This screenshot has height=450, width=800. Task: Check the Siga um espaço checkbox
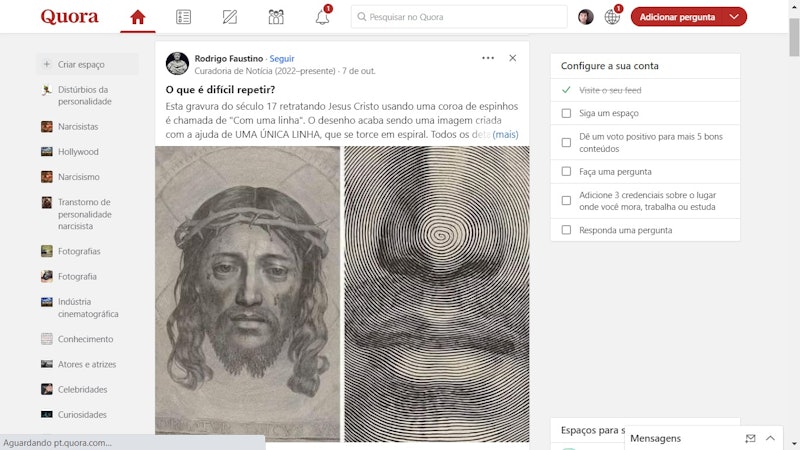point(566,113)
